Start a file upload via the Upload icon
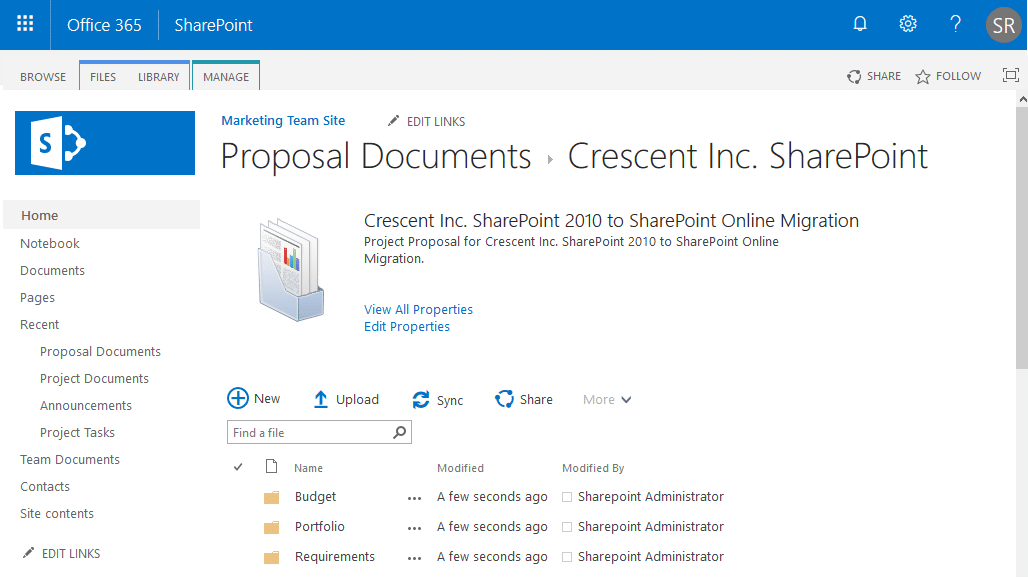Viewport: 1028px width, 577px height. [x=321, y=398]
